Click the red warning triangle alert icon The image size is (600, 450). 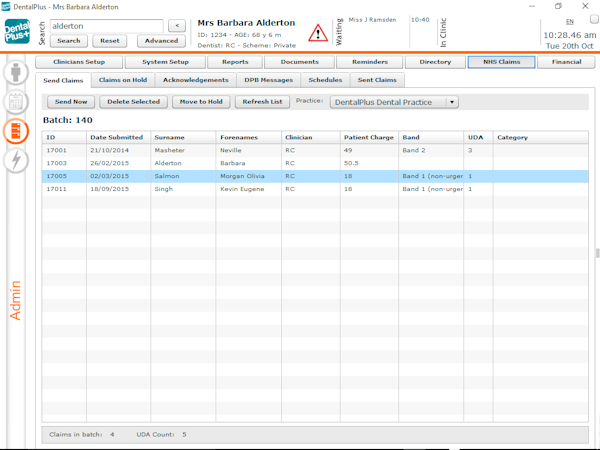[x=318, y=33]
